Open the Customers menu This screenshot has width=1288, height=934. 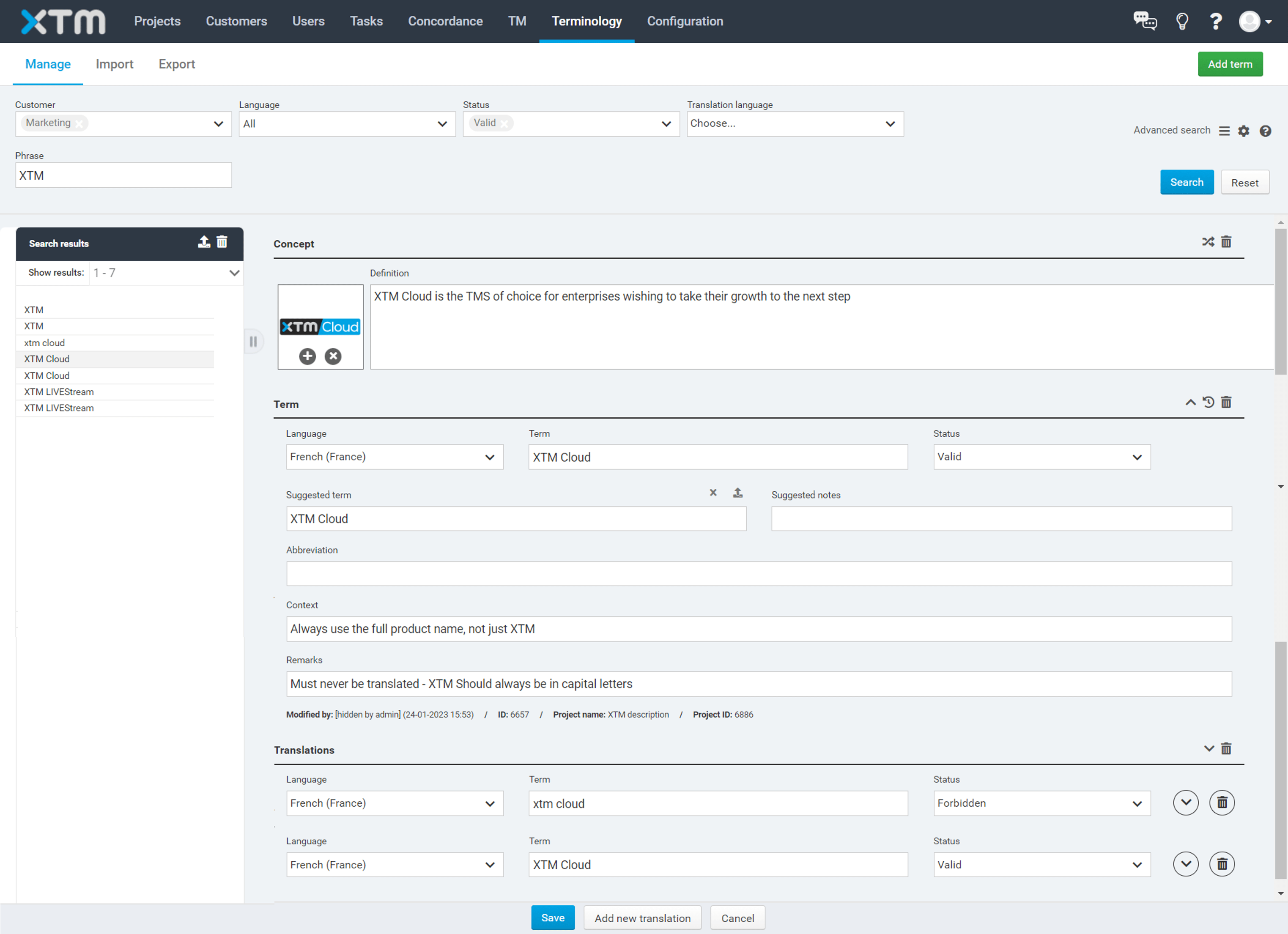pos(236,21)
